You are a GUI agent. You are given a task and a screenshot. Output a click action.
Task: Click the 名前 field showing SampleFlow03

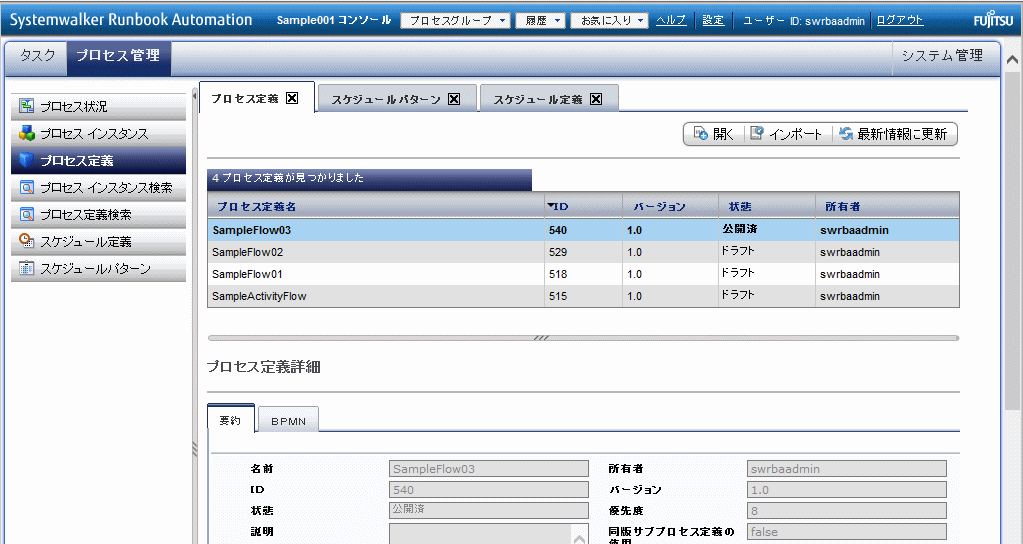(x=489, y=469)
